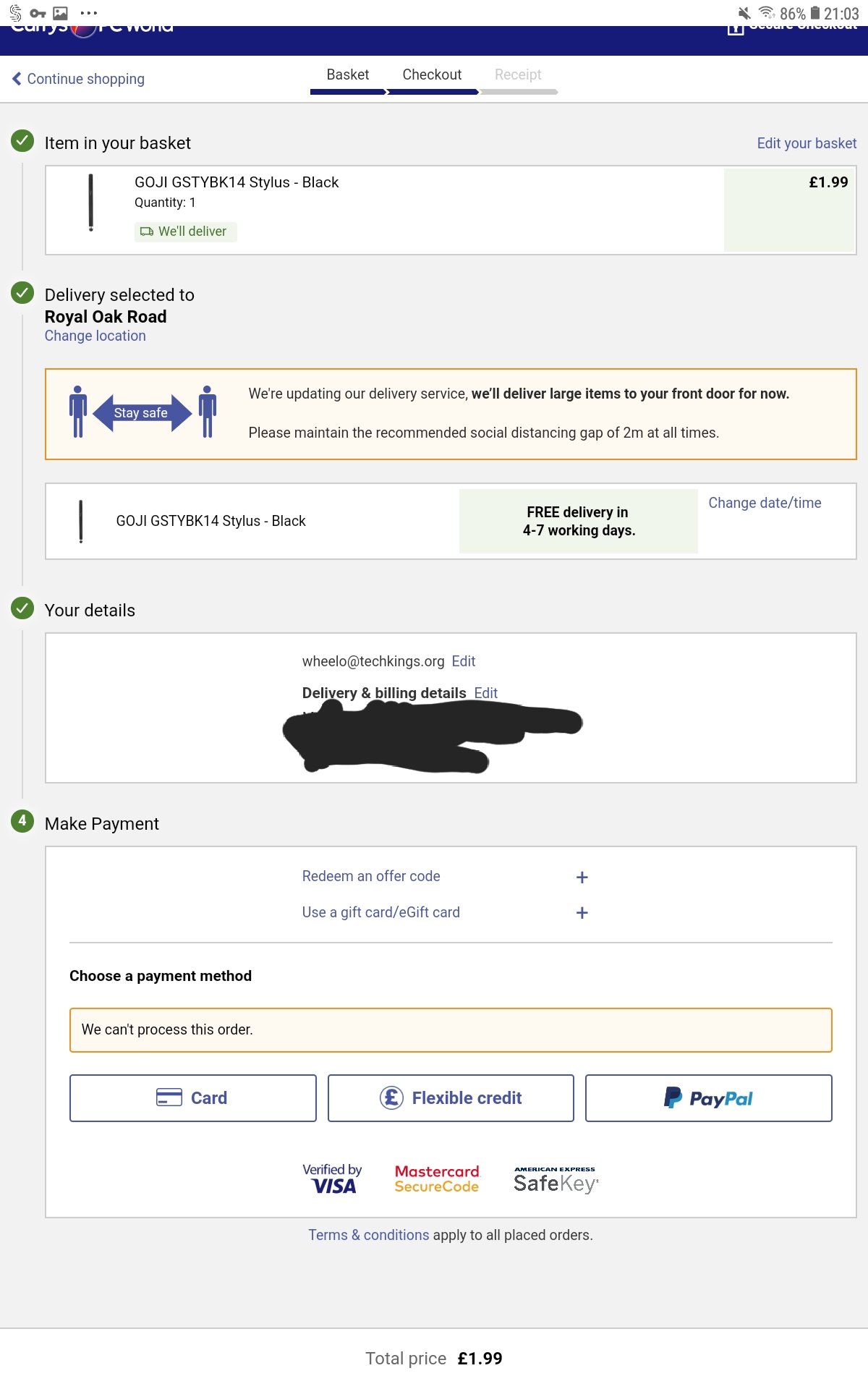Expand the gift card plus icon
Viewport: 868px width, 1389px height.
[x=582, y=913]
